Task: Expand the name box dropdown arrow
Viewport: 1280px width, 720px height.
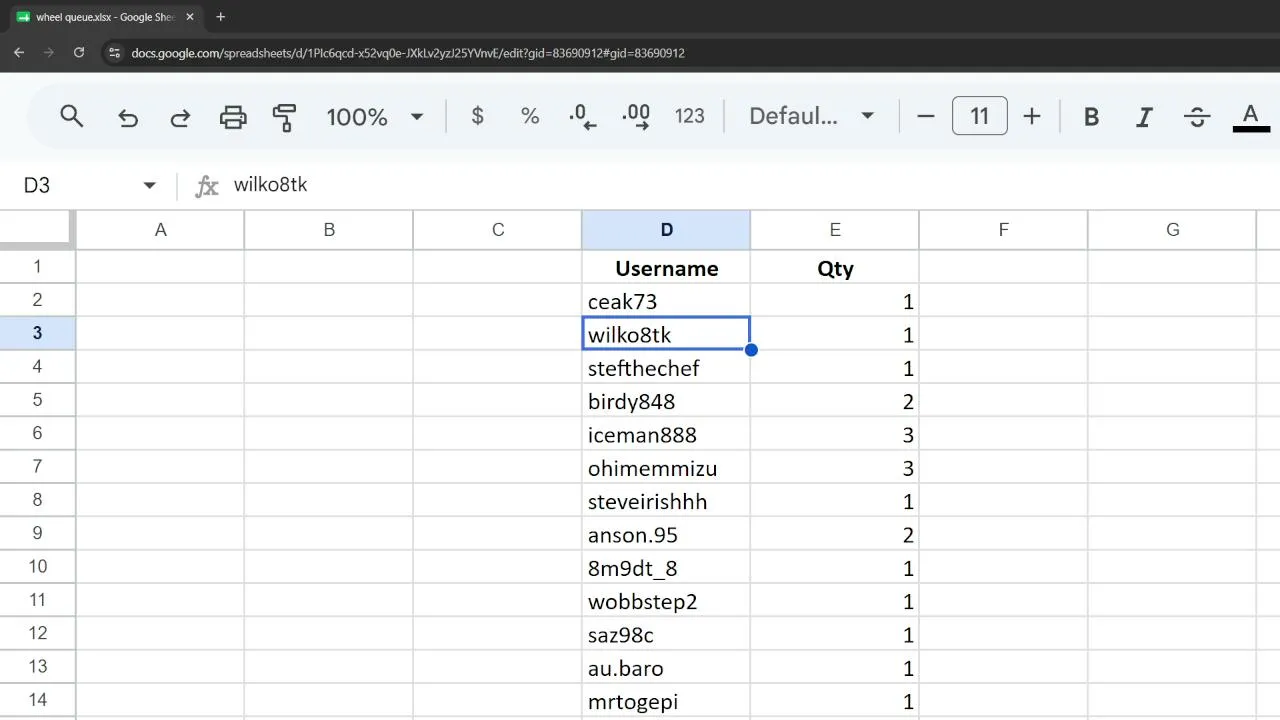Action: [x=149, y=185]
